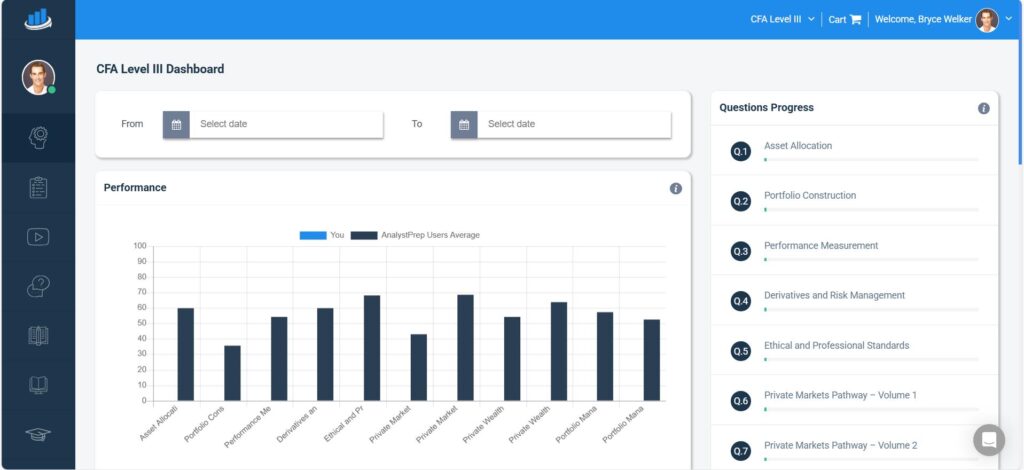Click the Q.2 badge for Portfolio Construction

pyautogui.click(x=741, y=201)
